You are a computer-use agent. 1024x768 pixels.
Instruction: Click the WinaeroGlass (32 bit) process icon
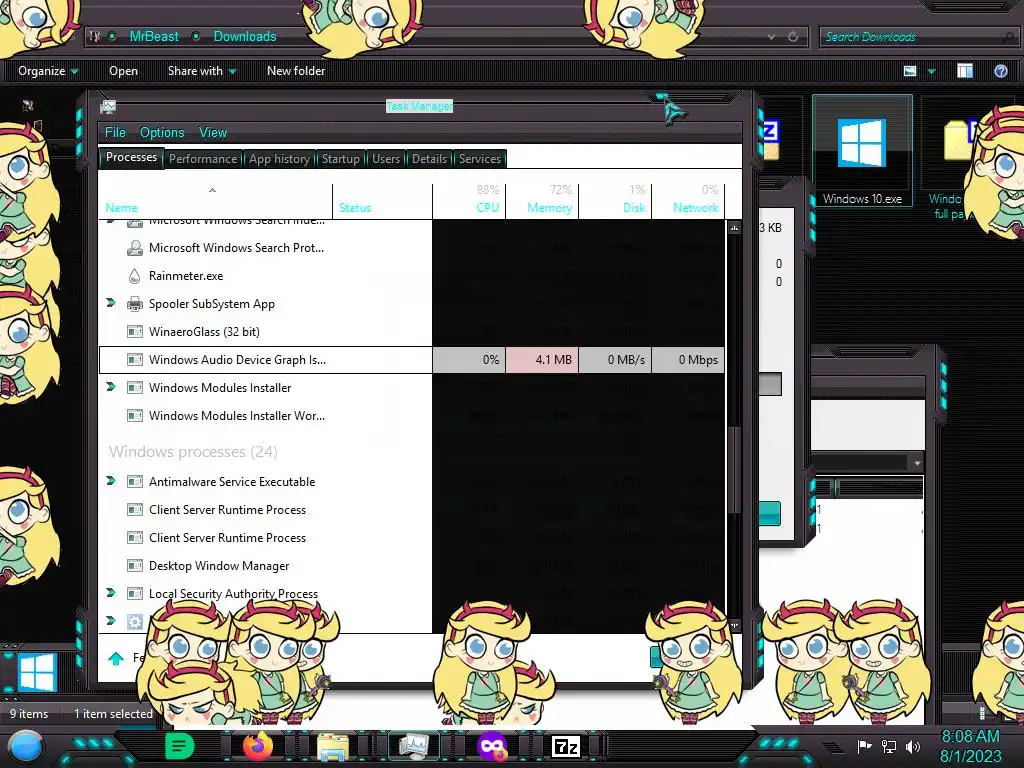point(135,332)
